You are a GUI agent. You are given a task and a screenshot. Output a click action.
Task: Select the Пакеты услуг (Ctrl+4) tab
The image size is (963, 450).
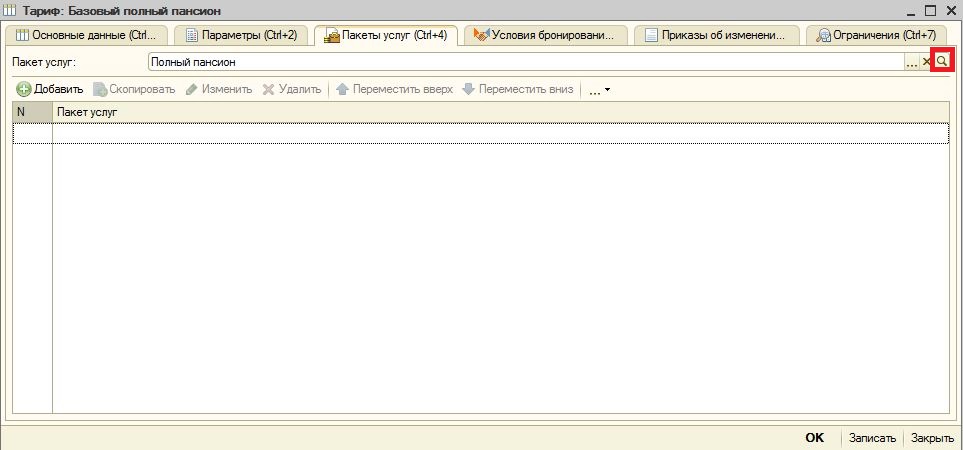click(385, 36)
